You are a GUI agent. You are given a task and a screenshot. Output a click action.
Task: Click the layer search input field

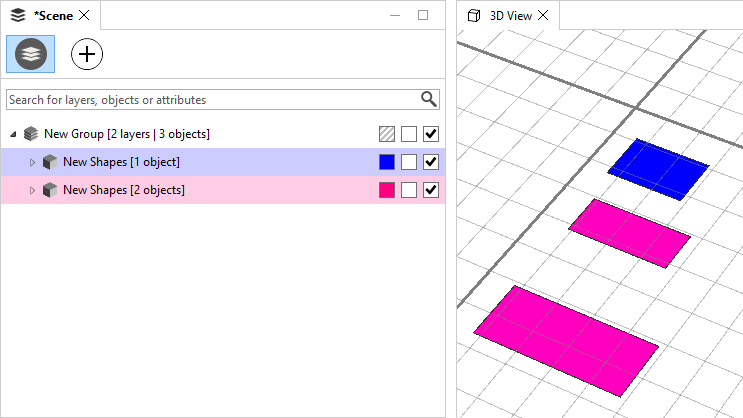(x=210, y=99)
